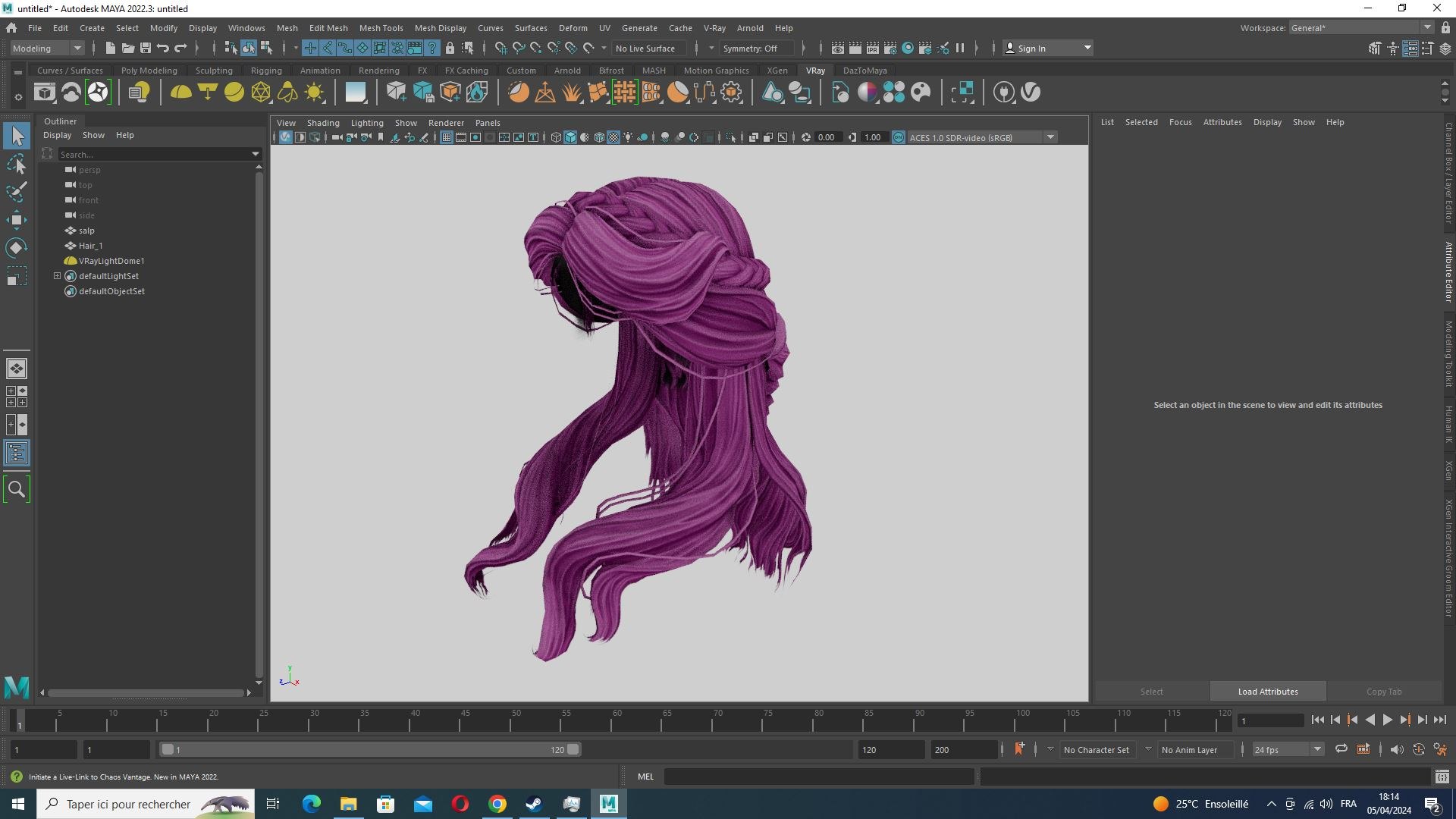Click the No Live Surface field

(x=648, y=48)
